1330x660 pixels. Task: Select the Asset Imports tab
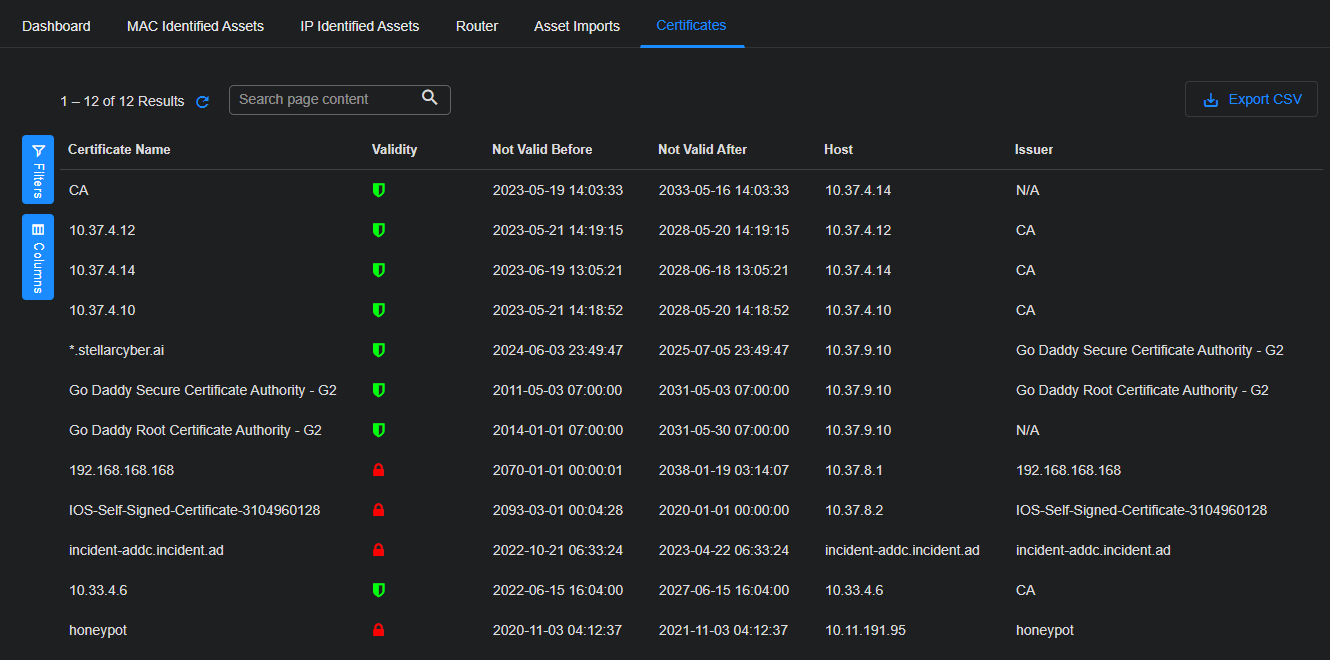[577, 26]
